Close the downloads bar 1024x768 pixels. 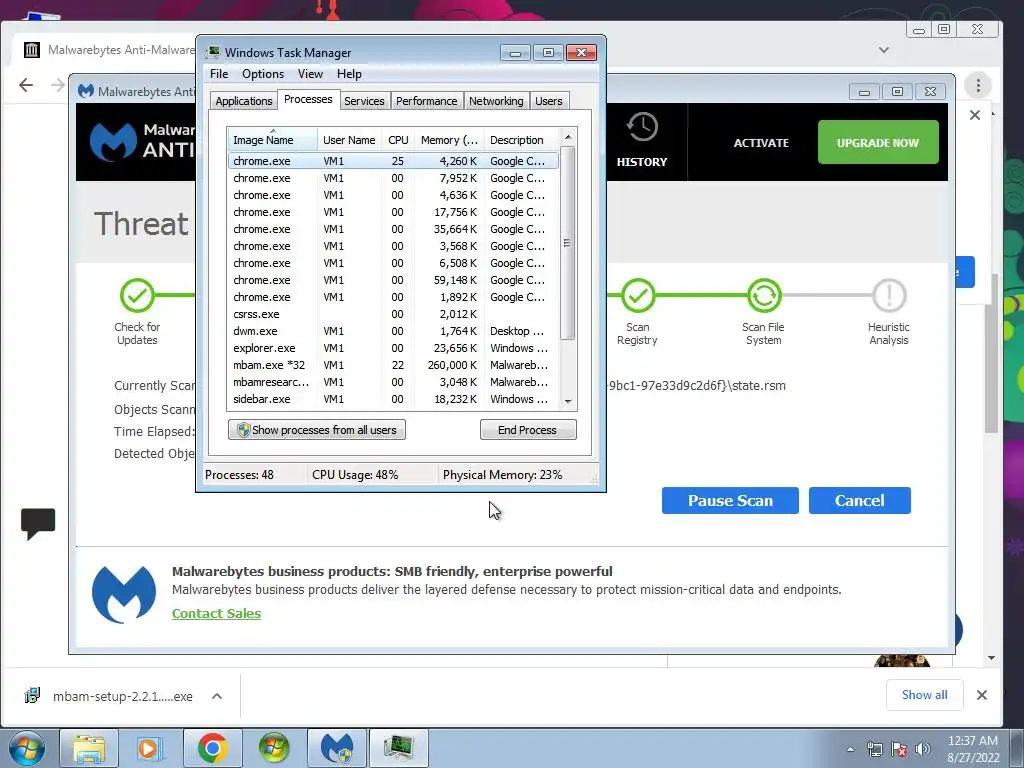click(982, 695)
